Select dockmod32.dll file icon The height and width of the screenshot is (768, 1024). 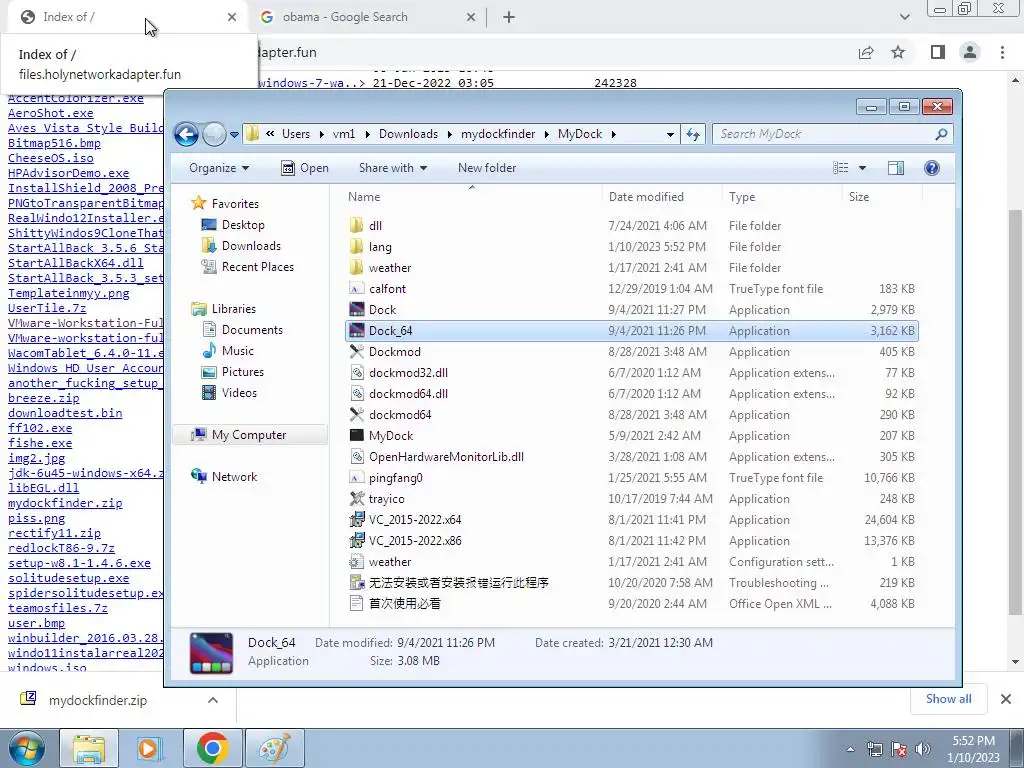357,373
